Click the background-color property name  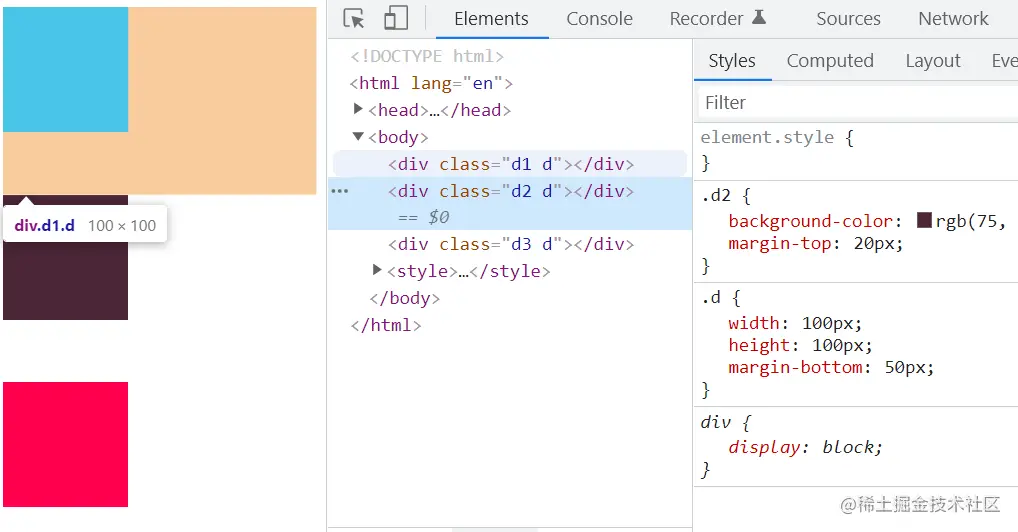810,221
